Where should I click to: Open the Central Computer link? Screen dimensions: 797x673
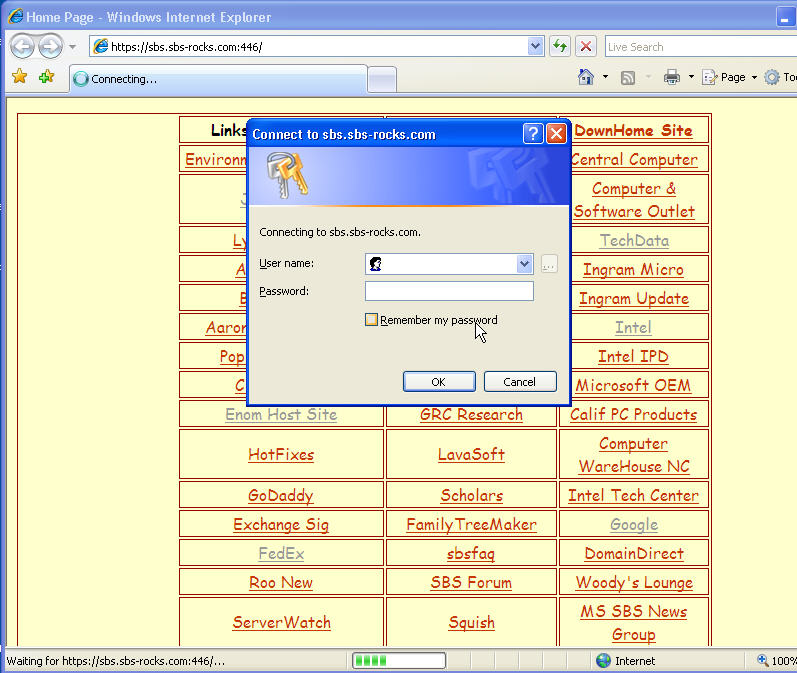(634, 160)
